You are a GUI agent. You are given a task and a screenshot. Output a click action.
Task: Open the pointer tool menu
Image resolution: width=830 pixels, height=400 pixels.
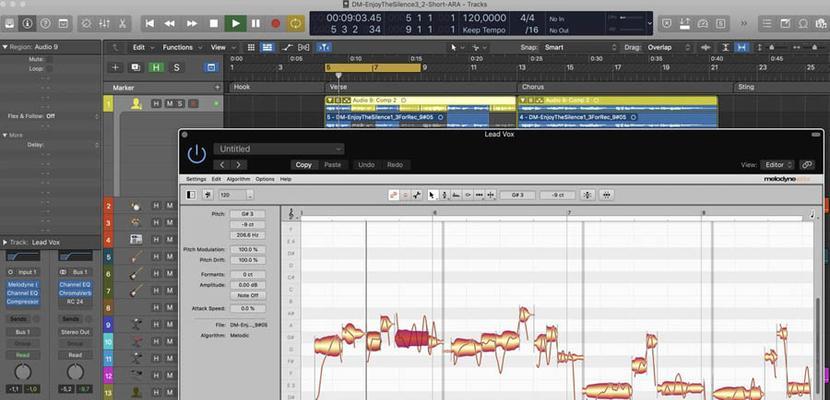(456, 48)
